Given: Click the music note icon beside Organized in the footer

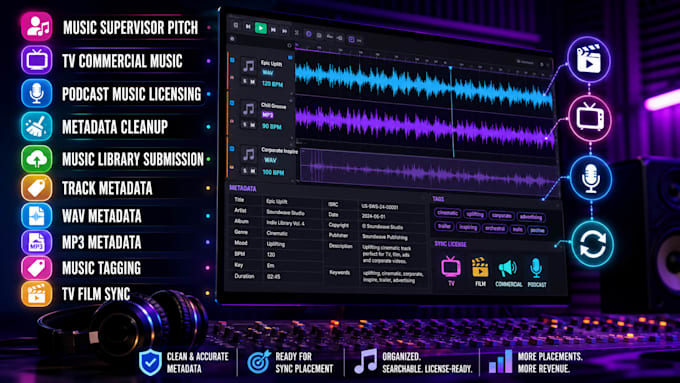Looking at the screenshot, I should point(365,362).
